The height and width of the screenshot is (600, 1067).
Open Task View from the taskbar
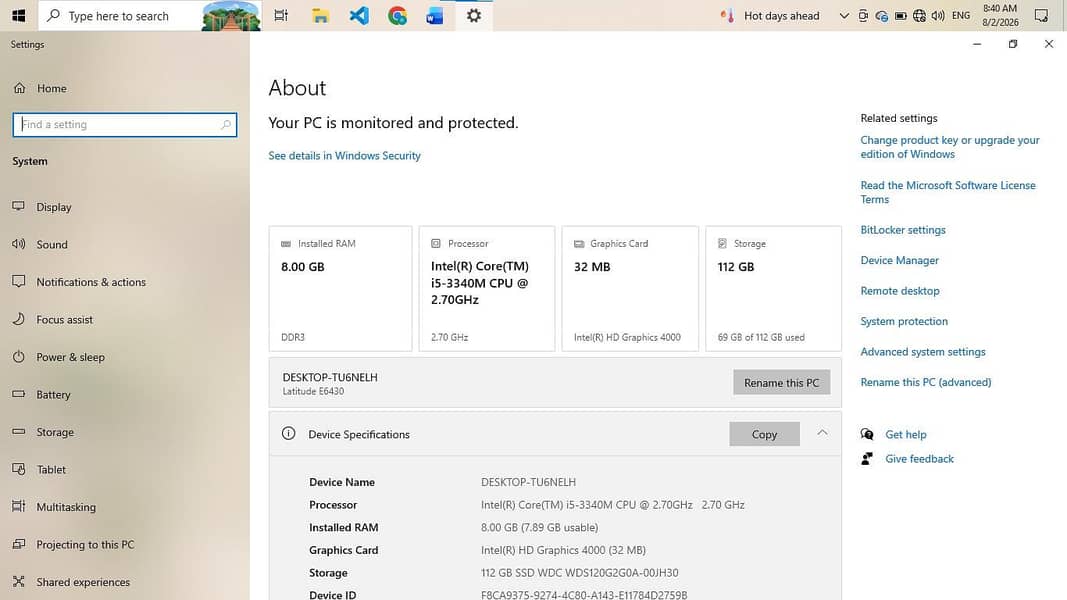pos(280,15)
